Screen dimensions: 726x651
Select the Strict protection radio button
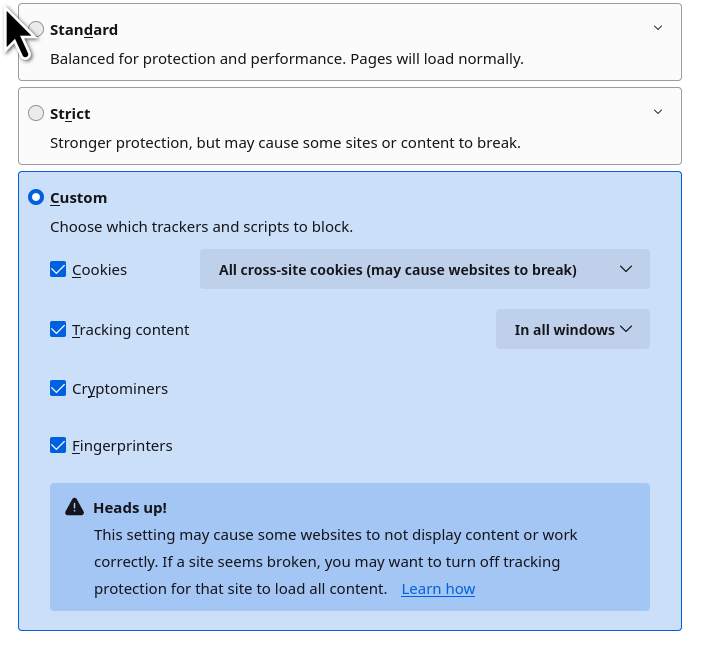pyautogui.click(x=36, y=114)
